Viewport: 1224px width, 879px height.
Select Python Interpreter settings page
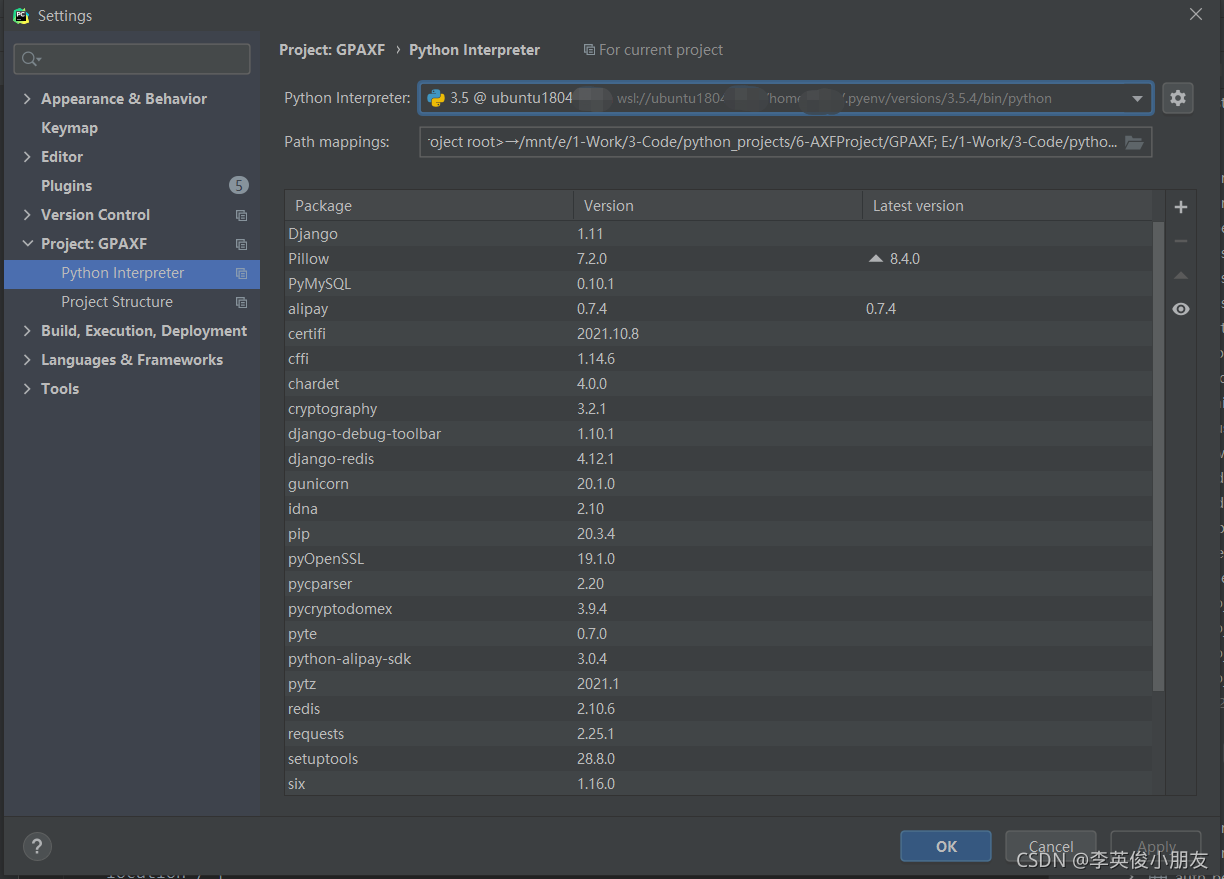132,273
